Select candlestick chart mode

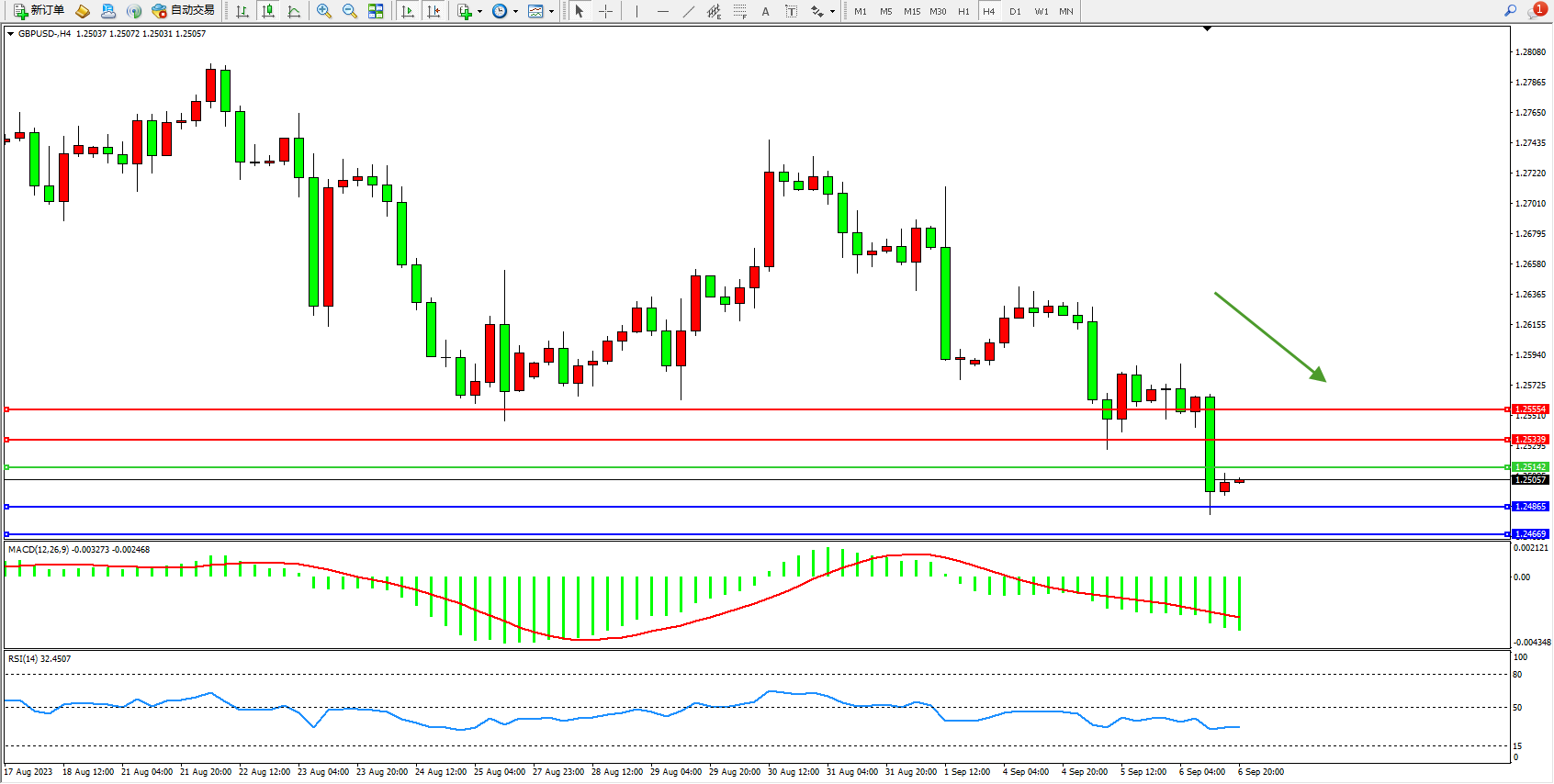click(268, 11)
